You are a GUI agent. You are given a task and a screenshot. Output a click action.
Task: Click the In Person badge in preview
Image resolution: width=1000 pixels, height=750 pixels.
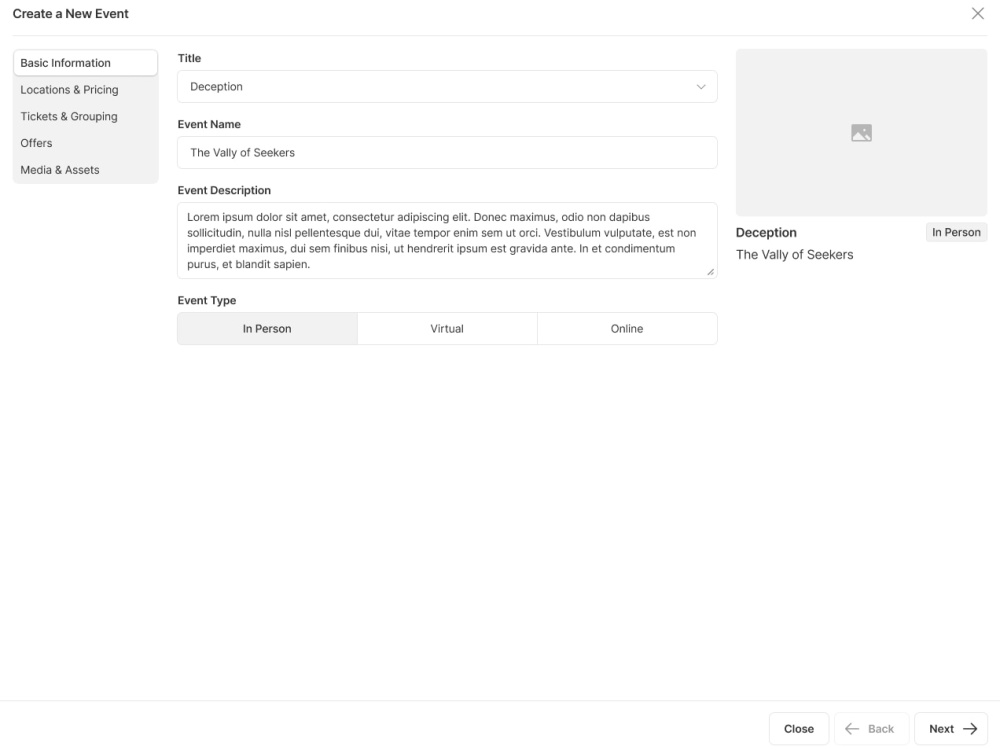956,232
